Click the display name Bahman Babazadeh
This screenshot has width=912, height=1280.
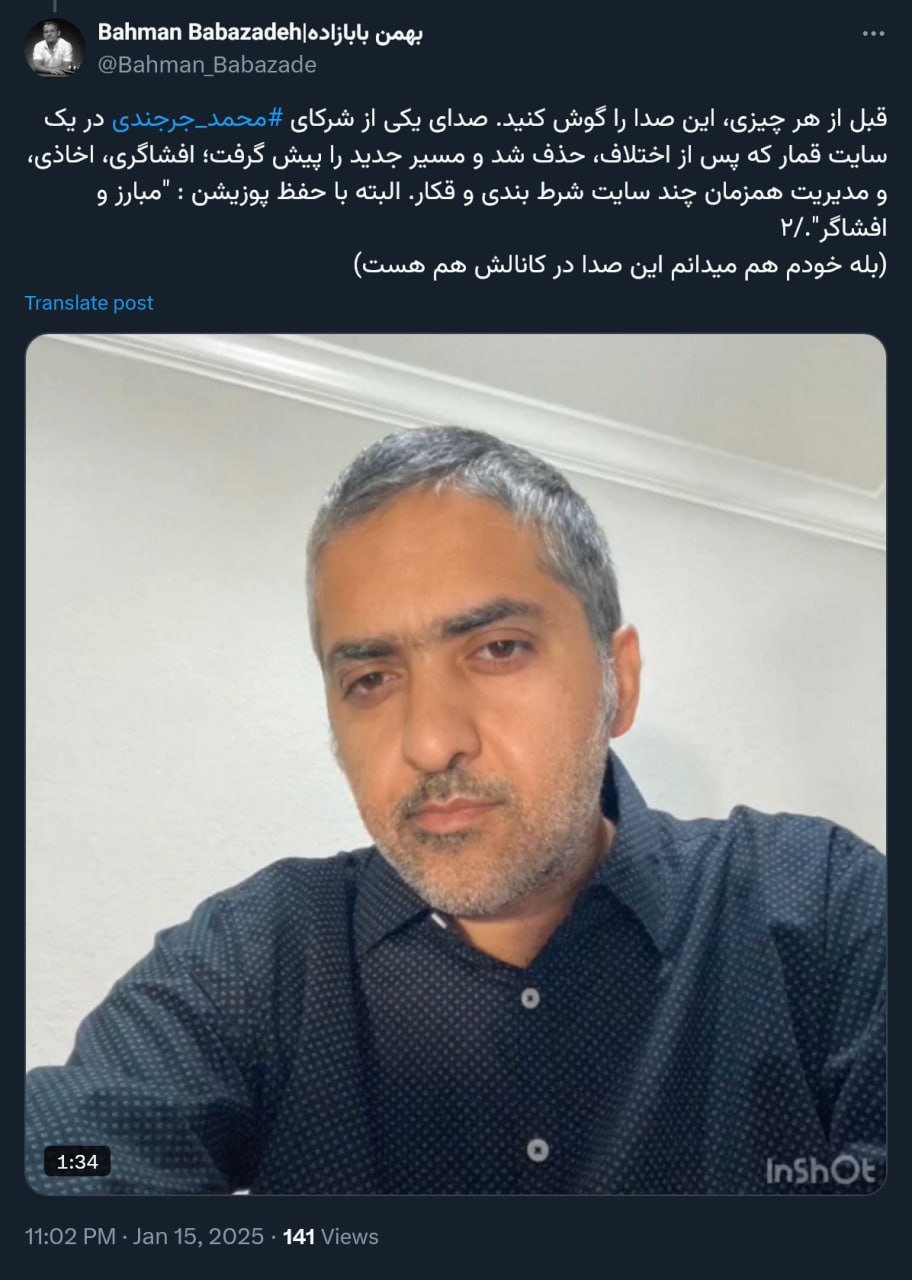tap(199, 33)
